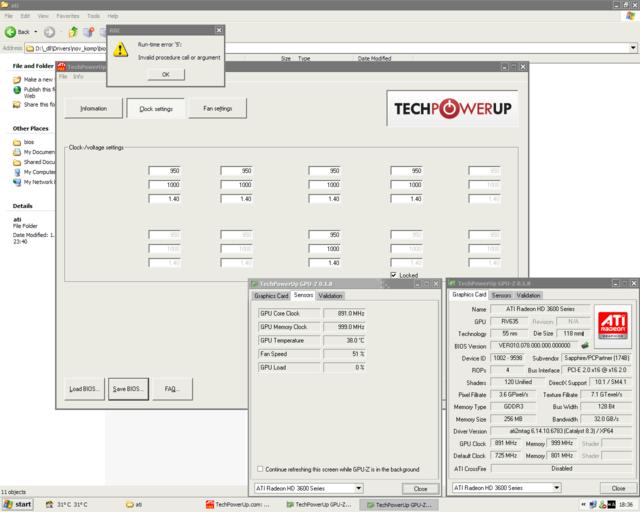This screenshot has height=512, width=640.
Task: Click the ati folder taskbar button
Action: [x=133, y=505]
